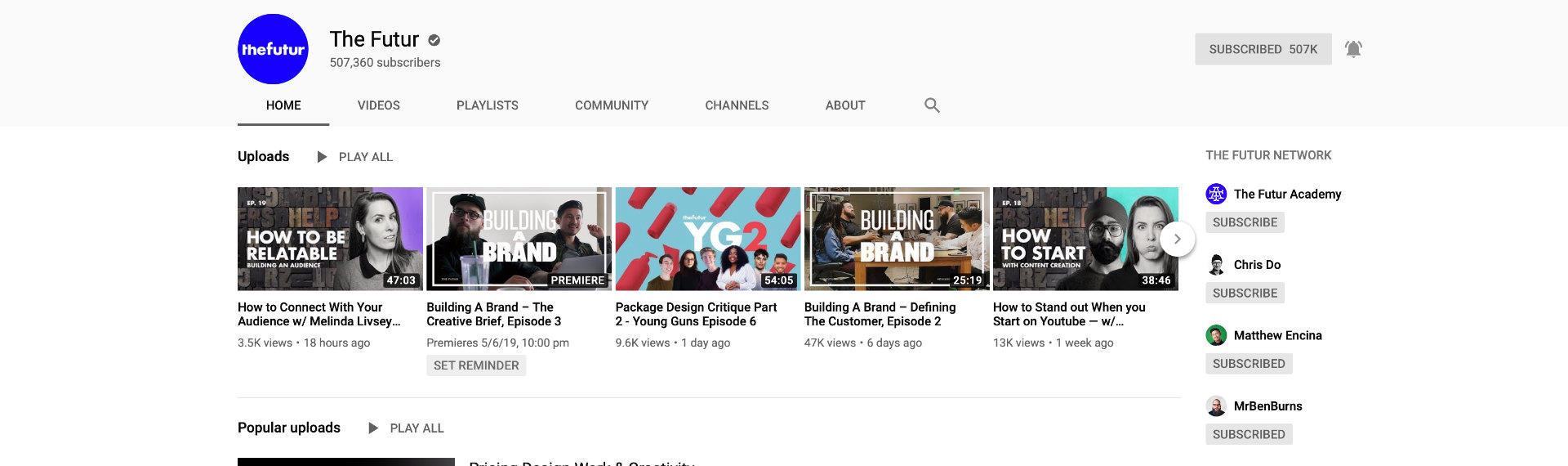1568x466 pixels.
Task: Click the SUBSCRIBED 507K button
Action: point(1263,49)
